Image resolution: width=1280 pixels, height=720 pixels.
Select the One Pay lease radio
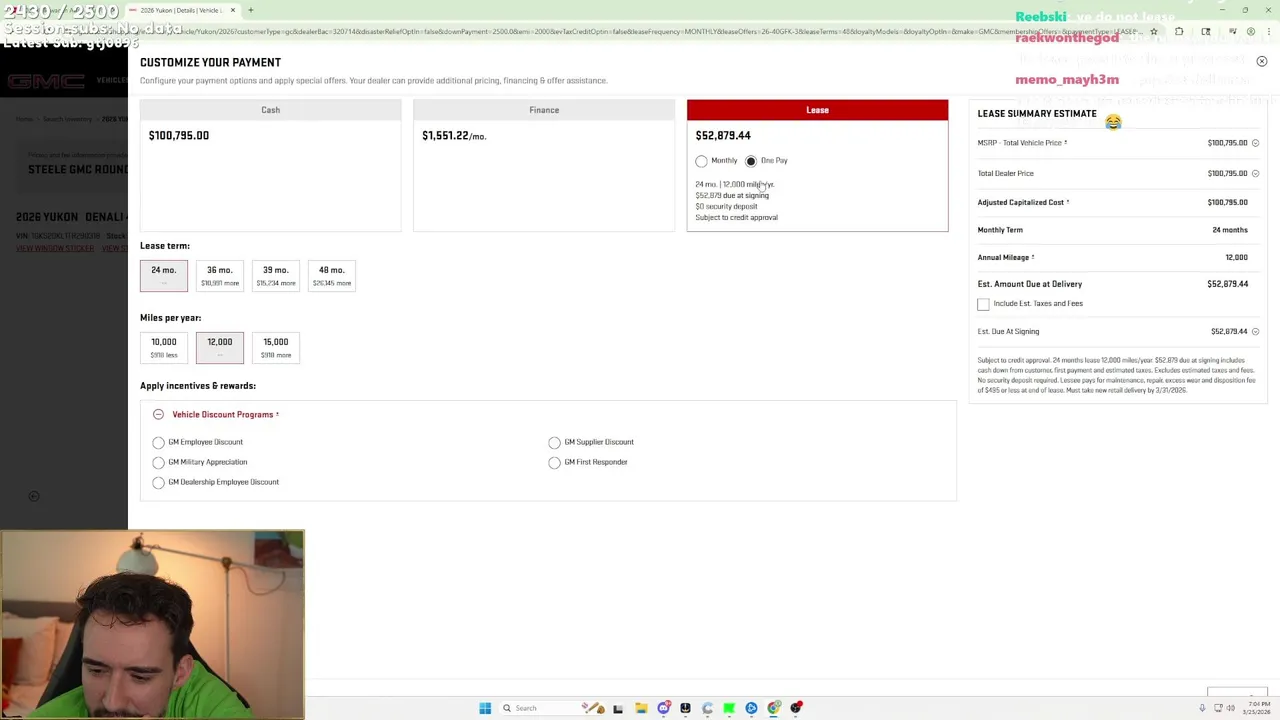tap(751, 161)
